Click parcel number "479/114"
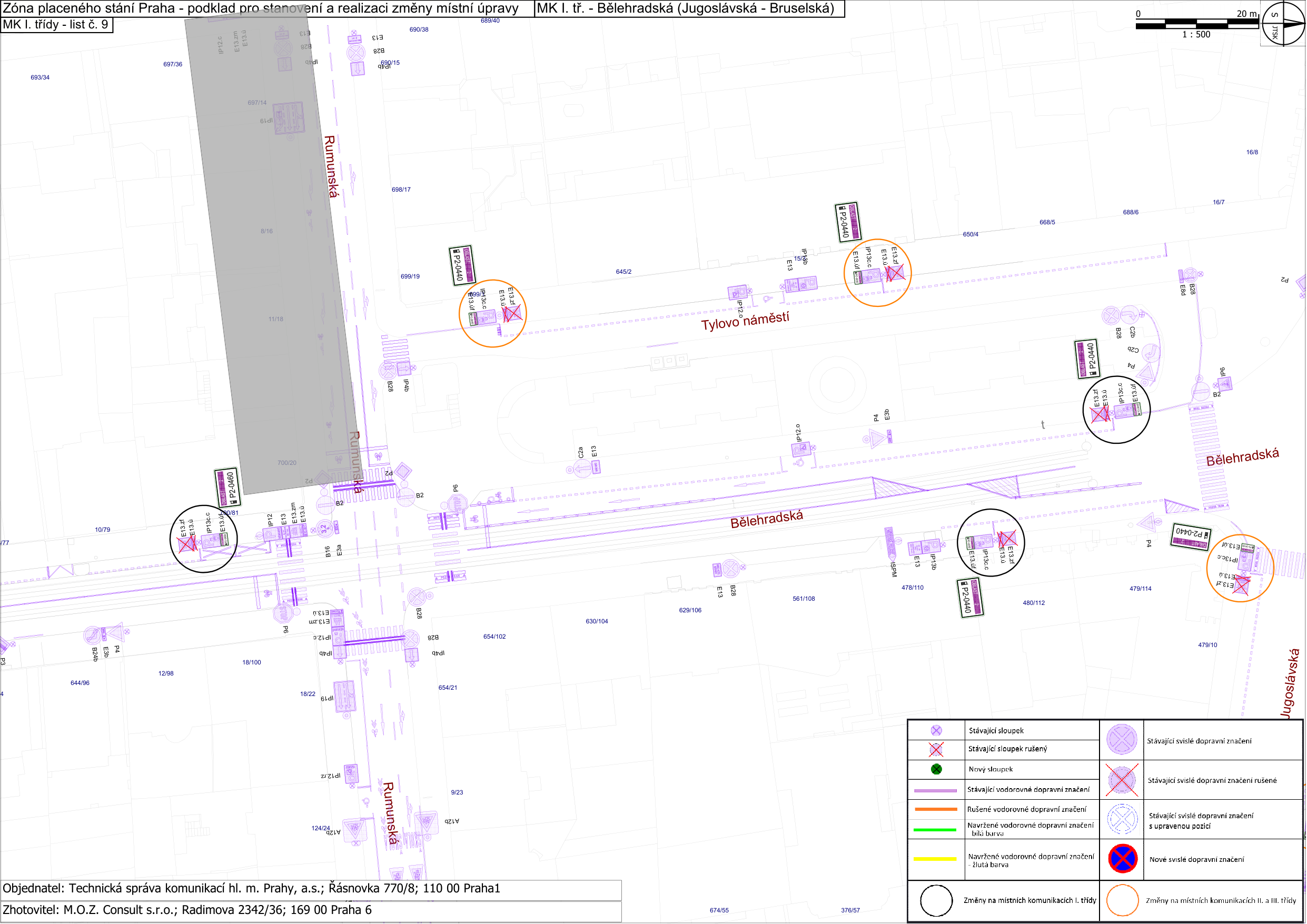1307x924 pixels. [1140, 589]
